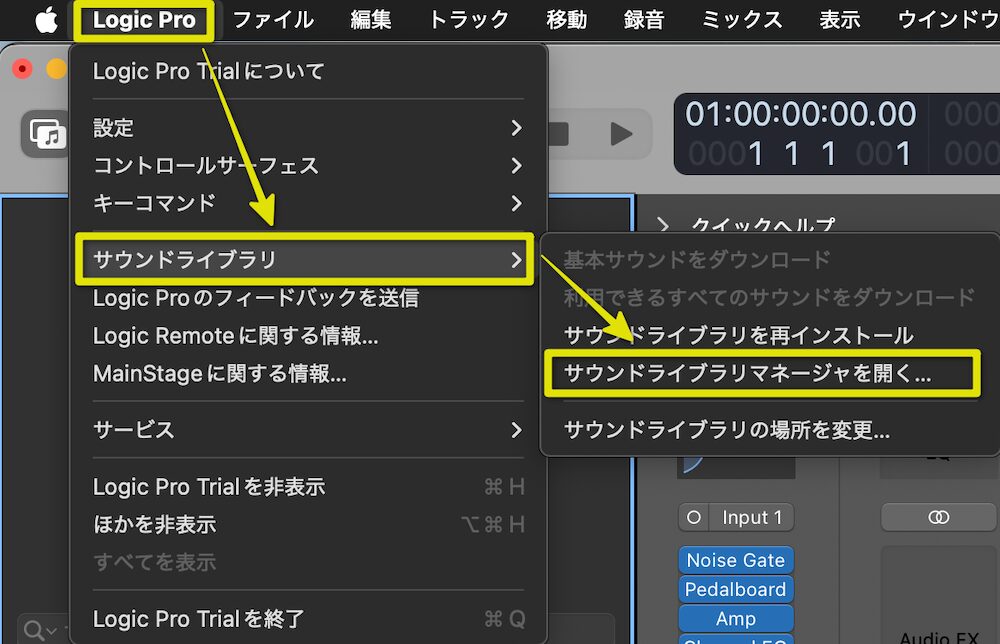Click the stereo link format button

pos(938,517)
